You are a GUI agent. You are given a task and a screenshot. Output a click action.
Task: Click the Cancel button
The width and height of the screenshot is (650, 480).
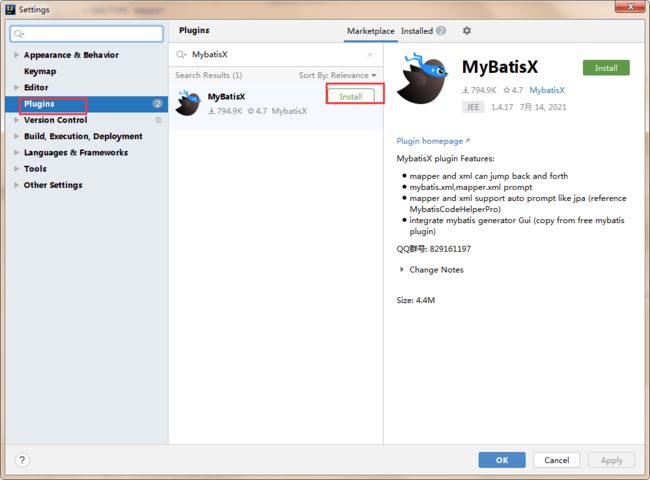556,460
